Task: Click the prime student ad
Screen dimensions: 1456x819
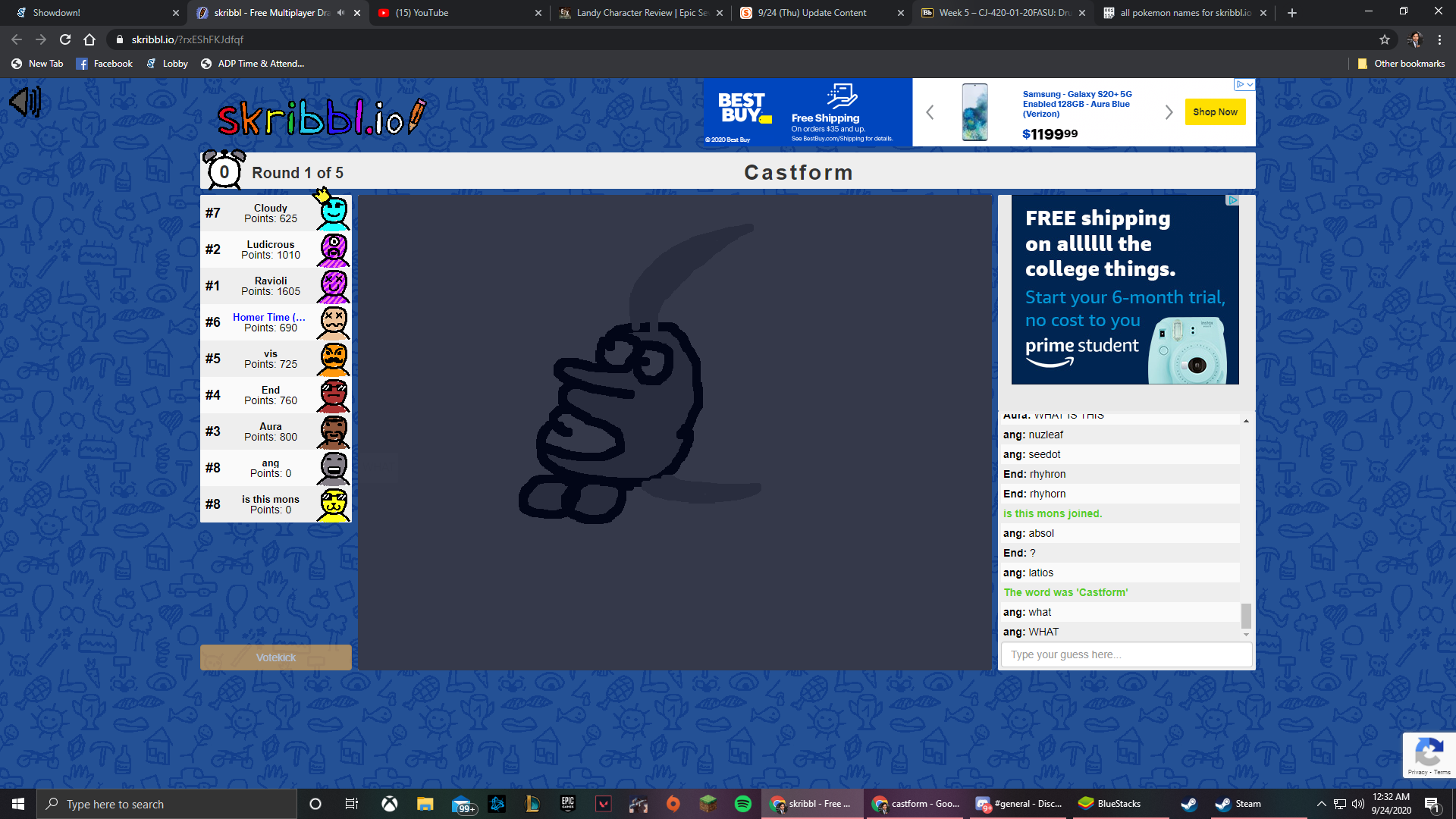Action: (x=1125, y=290)
